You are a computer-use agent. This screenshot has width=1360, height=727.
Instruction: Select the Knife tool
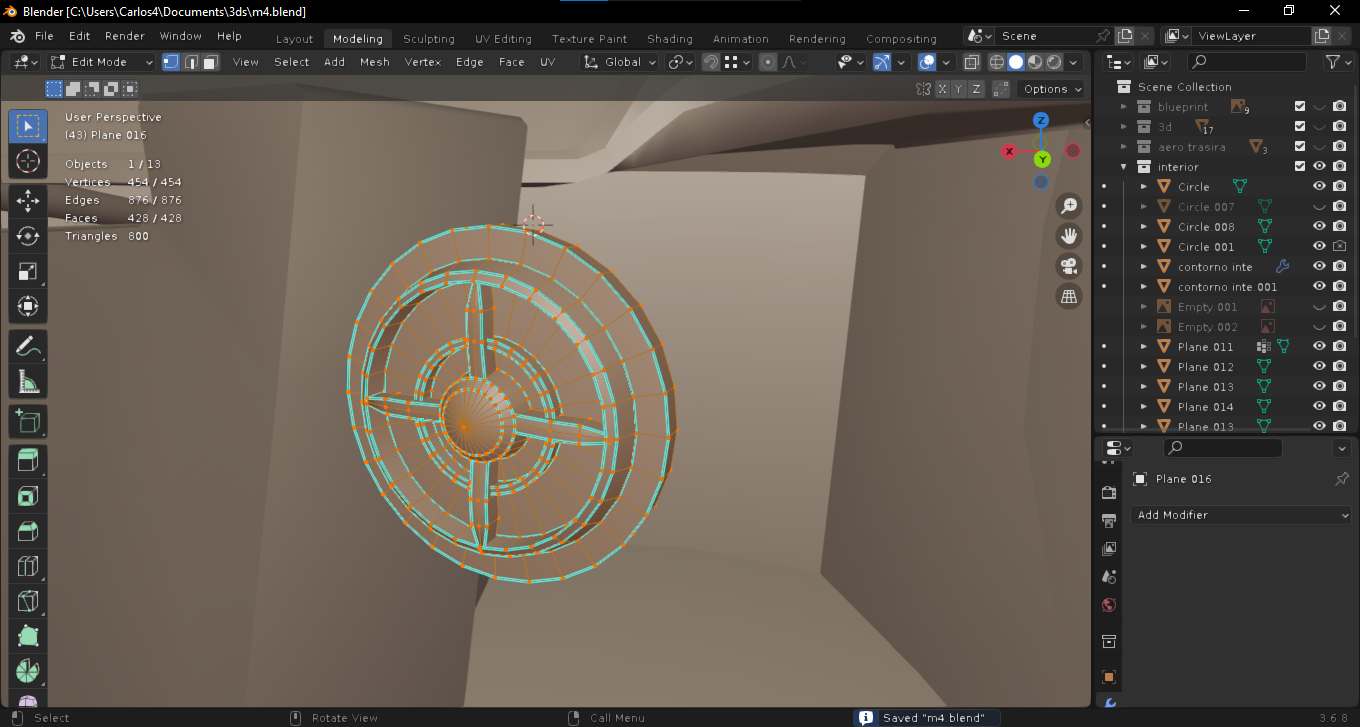tap(28, 602)
